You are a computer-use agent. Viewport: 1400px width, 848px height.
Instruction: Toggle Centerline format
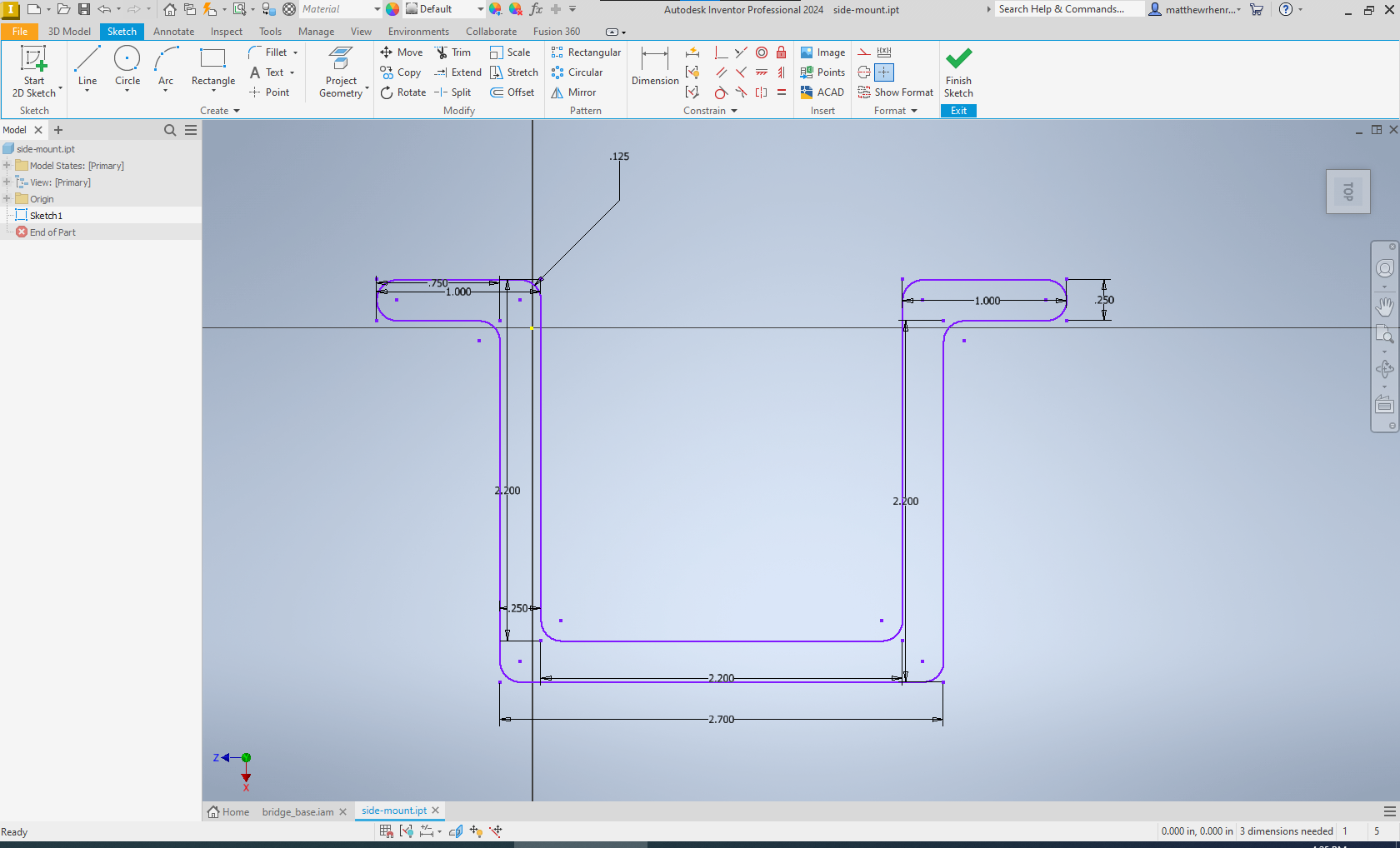[x=864, y=72]
